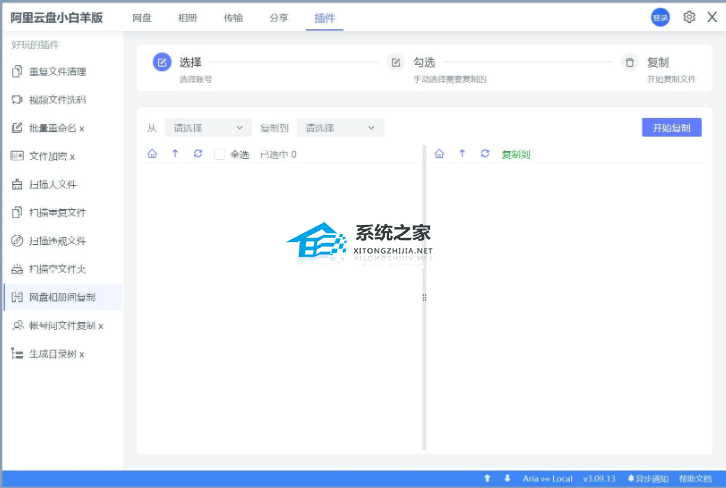Screen dimensions: 726x488
Task: Go to home folder in left pane
Action: point(152,154)
